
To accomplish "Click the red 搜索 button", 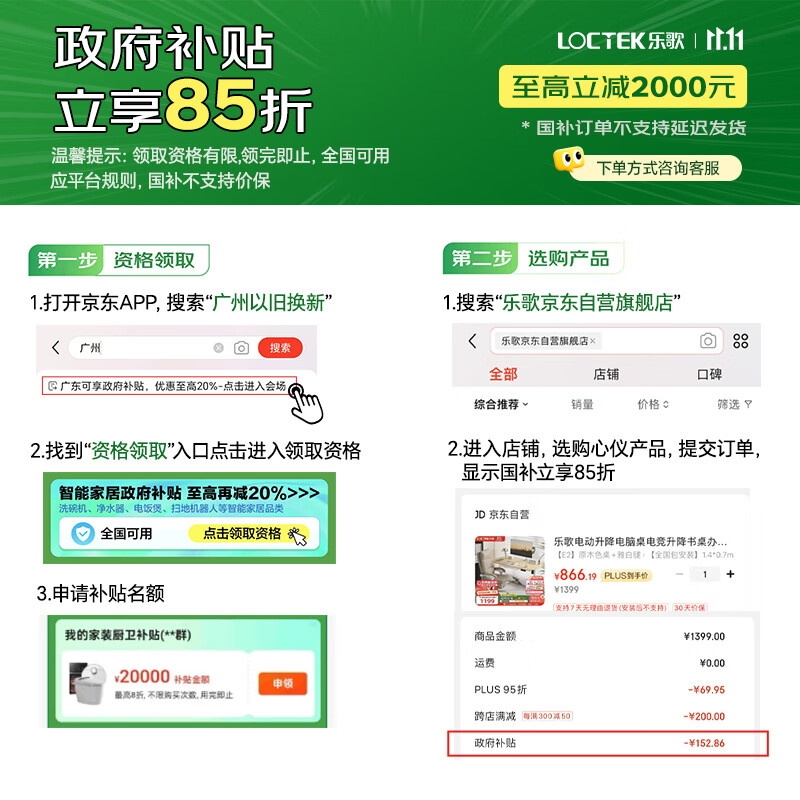I will coord(280,348).
